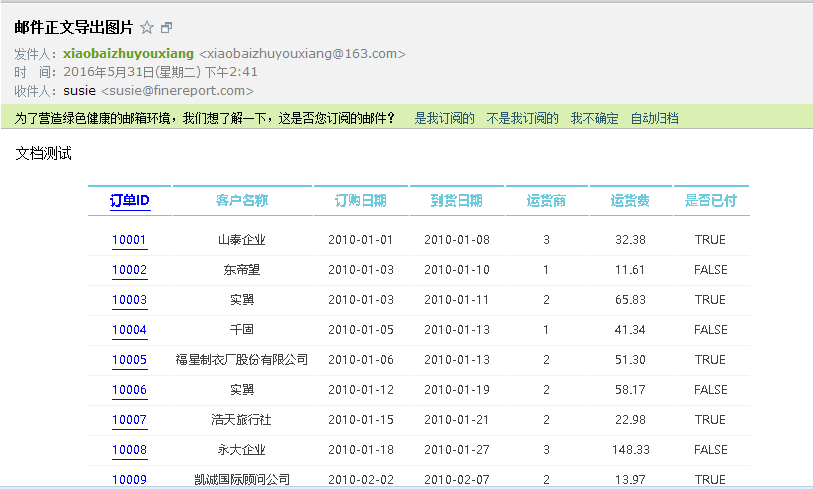Click freight value 22.98
Viewport: 813px width, 489px height.
coord(630,421)
